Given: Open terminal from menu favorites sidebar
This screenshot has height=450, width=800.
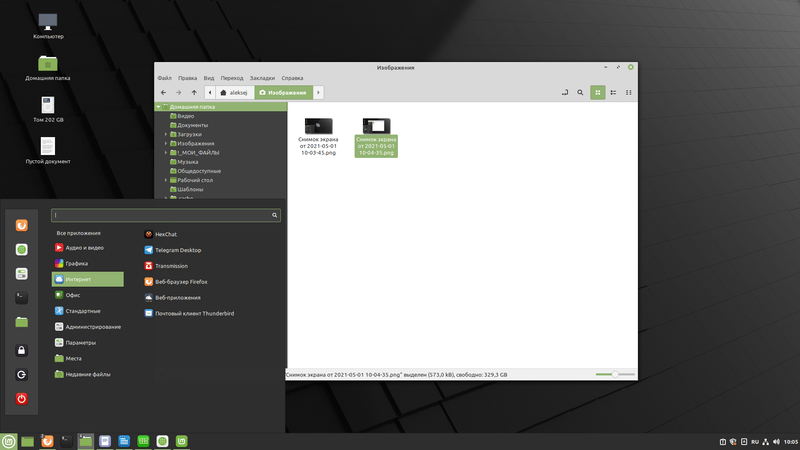Looking at the screenshot, I should [x=21, y=297].
